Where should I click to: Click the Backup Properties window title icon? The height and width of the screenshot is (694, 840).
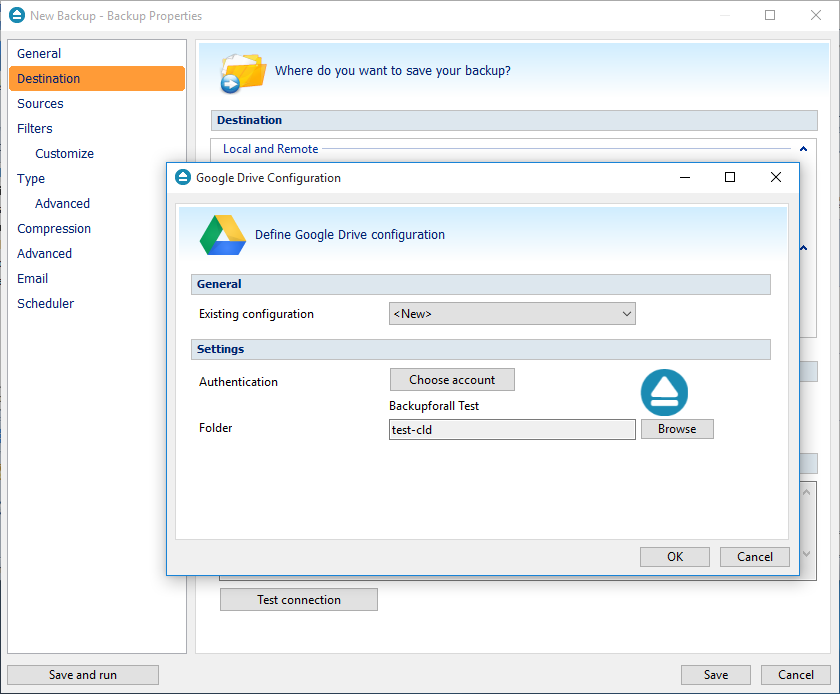pos(17,15)
